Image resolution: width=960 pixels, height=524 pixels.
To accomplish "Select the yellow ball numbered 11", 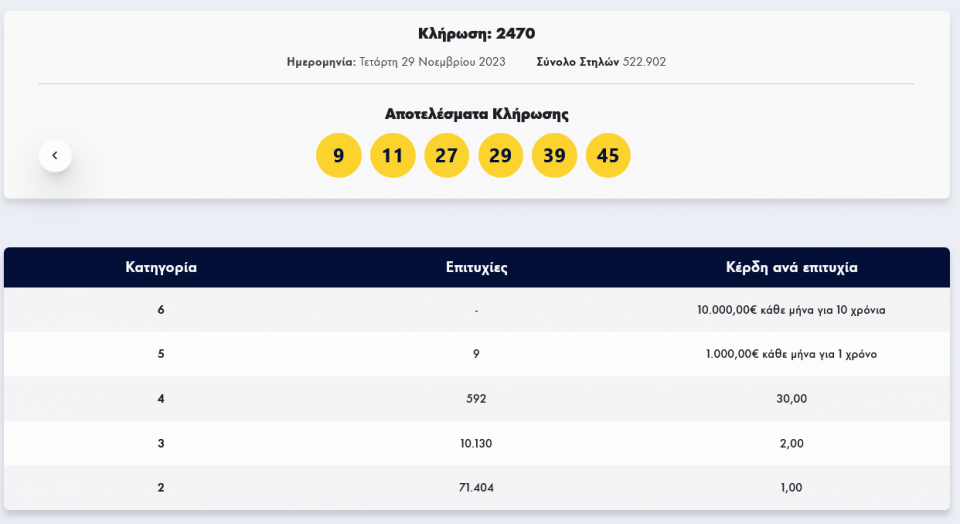I will coord(392,155).
